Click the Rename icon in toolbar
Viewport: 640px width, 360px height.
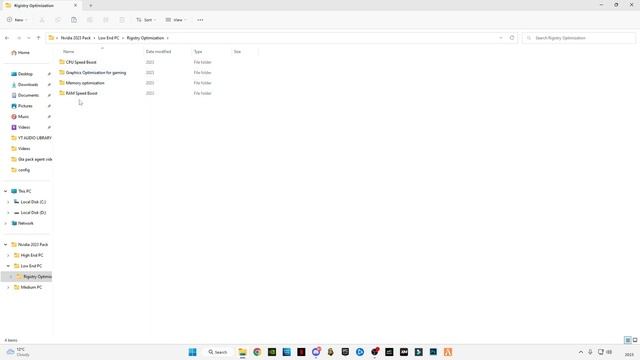[90, 20]
